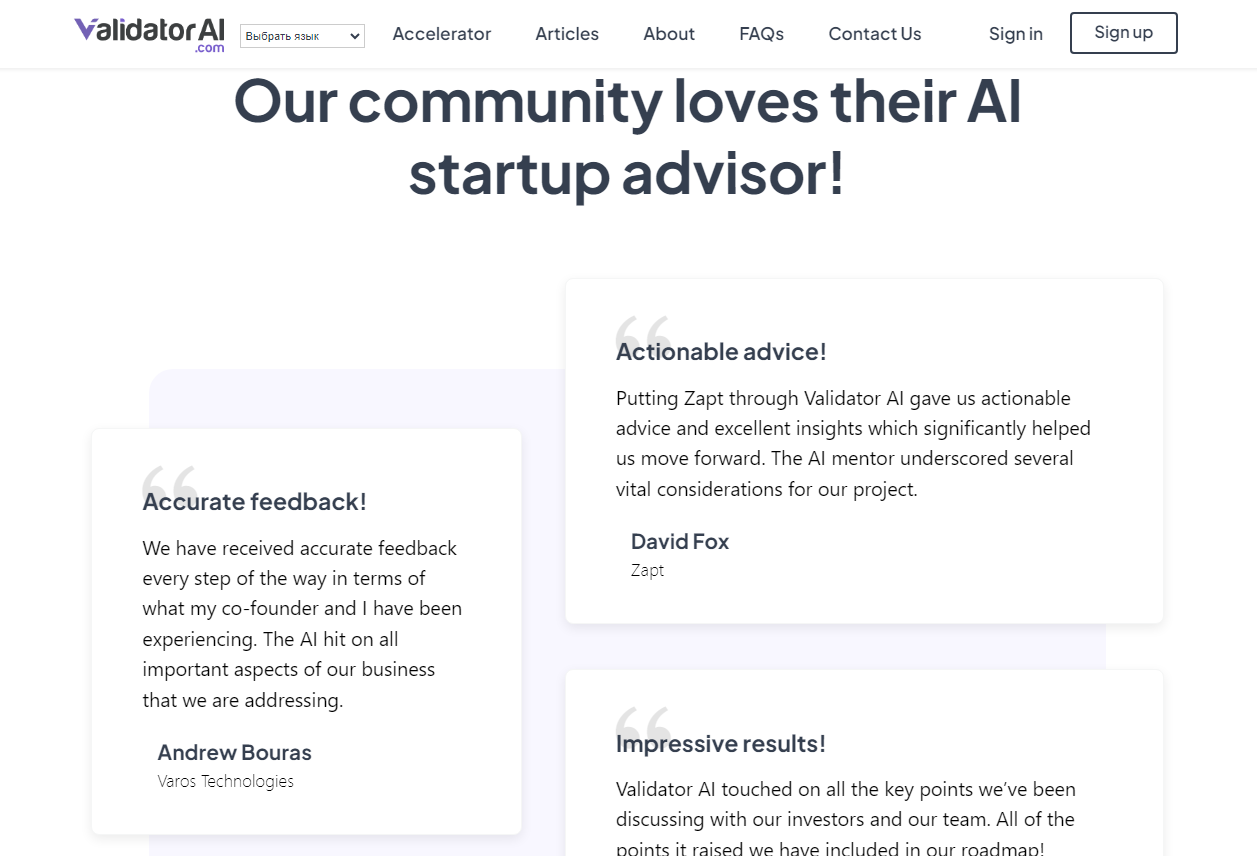Image resolution: width=1257 pixels, height=856 pixels.
Task: Select FAQs in the navigation bar
Action: pos(762,34)
